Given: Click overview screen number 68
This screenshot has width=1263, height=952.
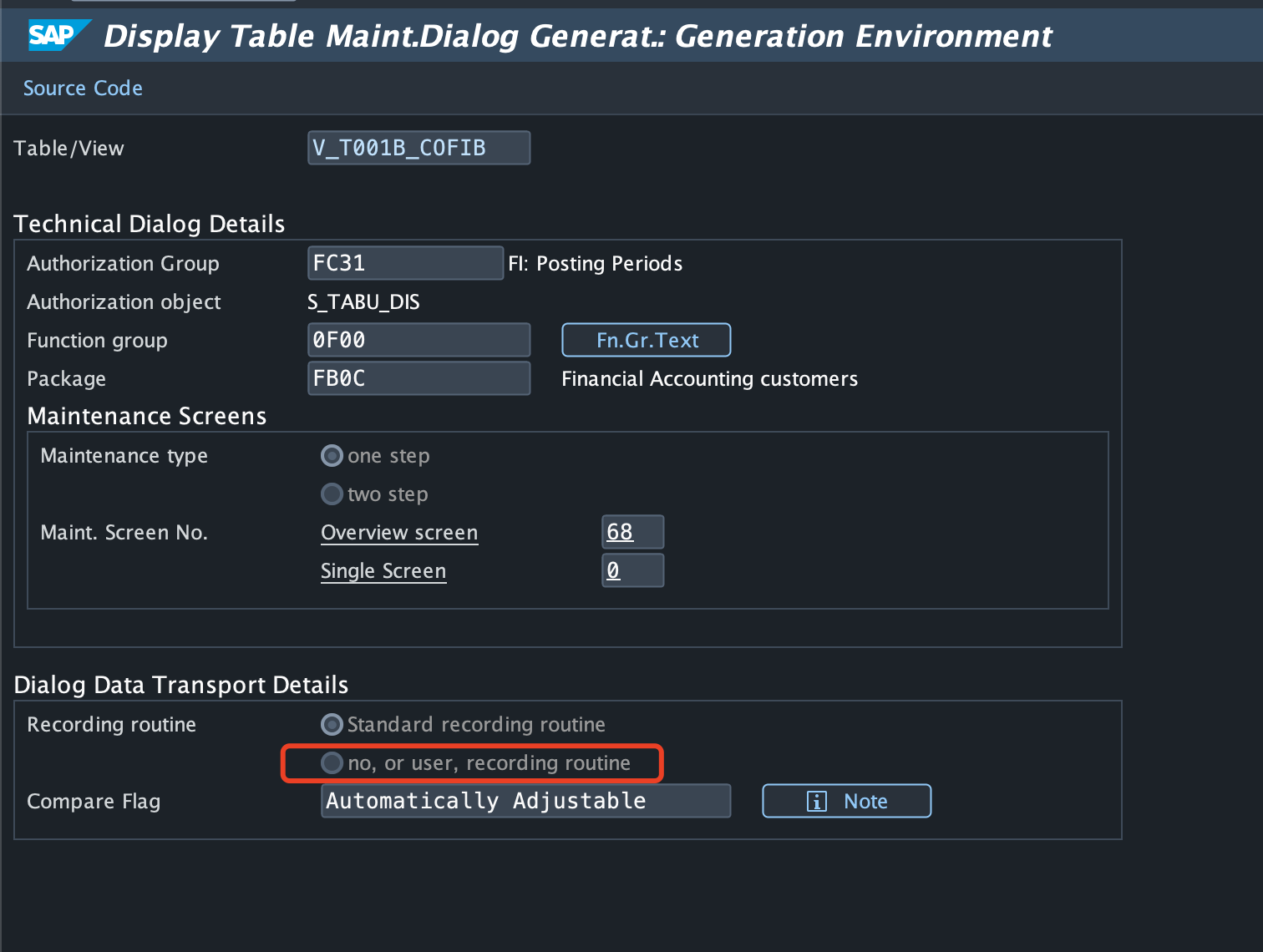Looking at the screenshot, I should (632, 532).
